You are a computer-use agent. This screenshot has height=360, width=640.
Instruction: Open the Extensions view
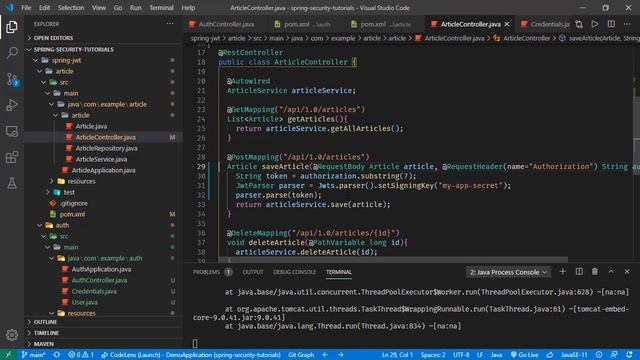[12, 157]
